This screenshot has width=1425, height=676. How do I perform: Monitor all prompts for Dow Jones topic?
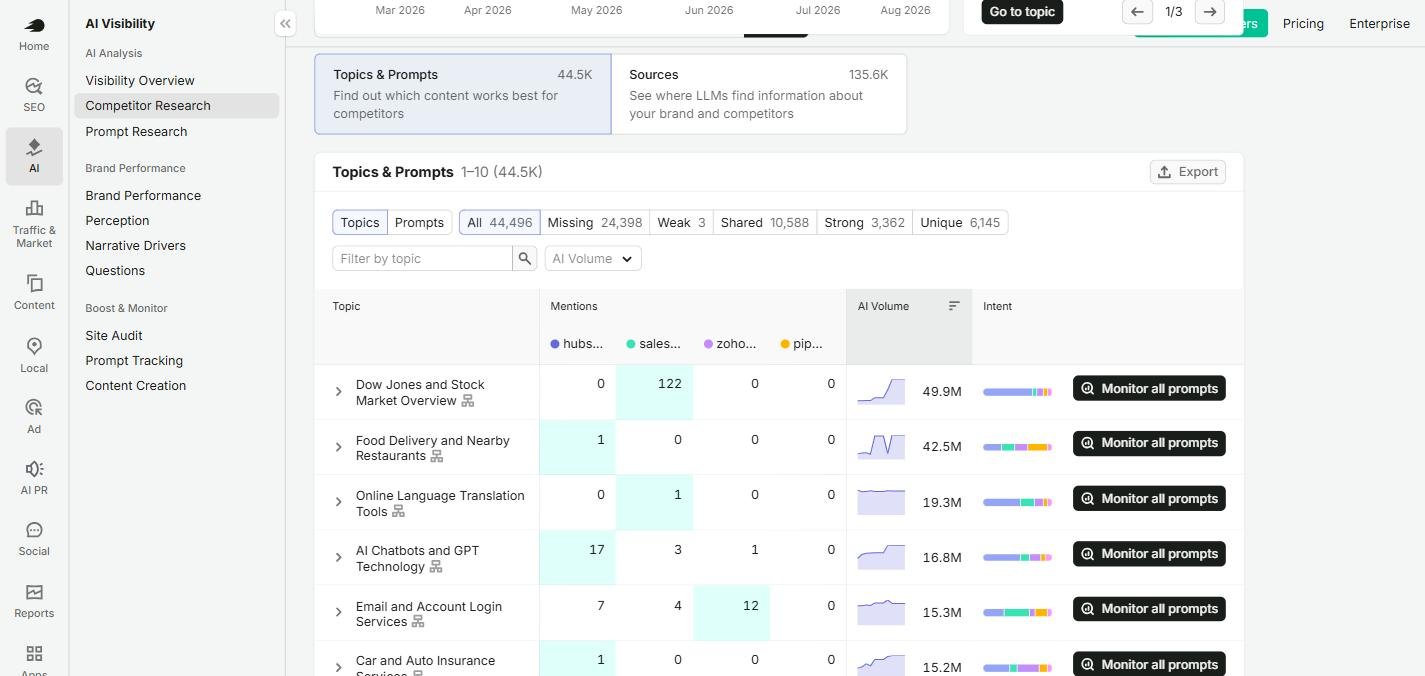click(x=1149, y=389)
